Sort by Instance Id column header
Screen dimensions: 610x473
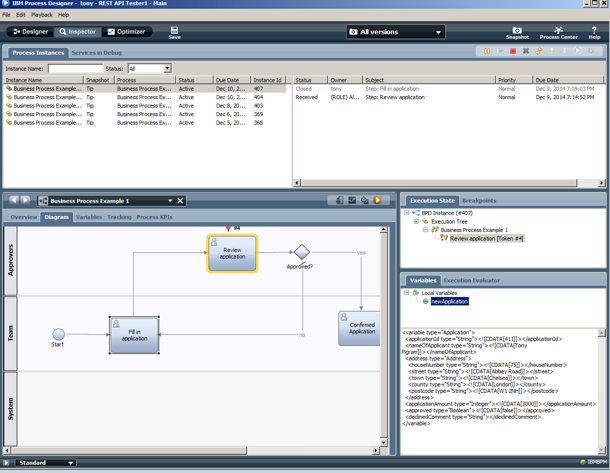tap(268, 80)
